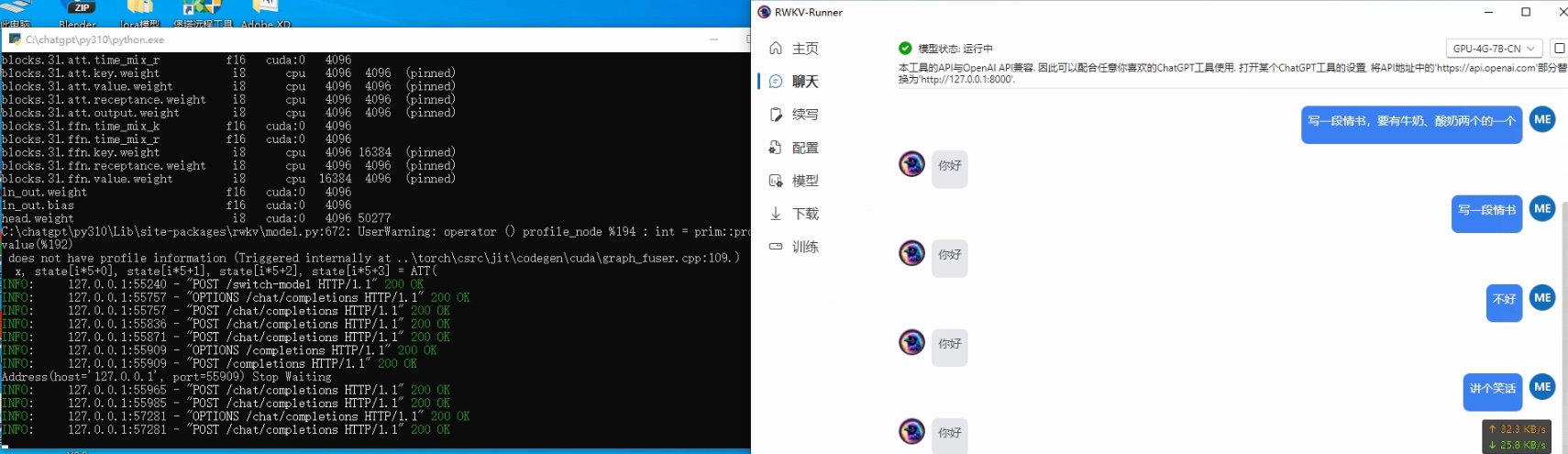Viewport: 1568px width, 454px height.
Task: Click the Blender ZIP desktop icon
Action: coord(78,13)
